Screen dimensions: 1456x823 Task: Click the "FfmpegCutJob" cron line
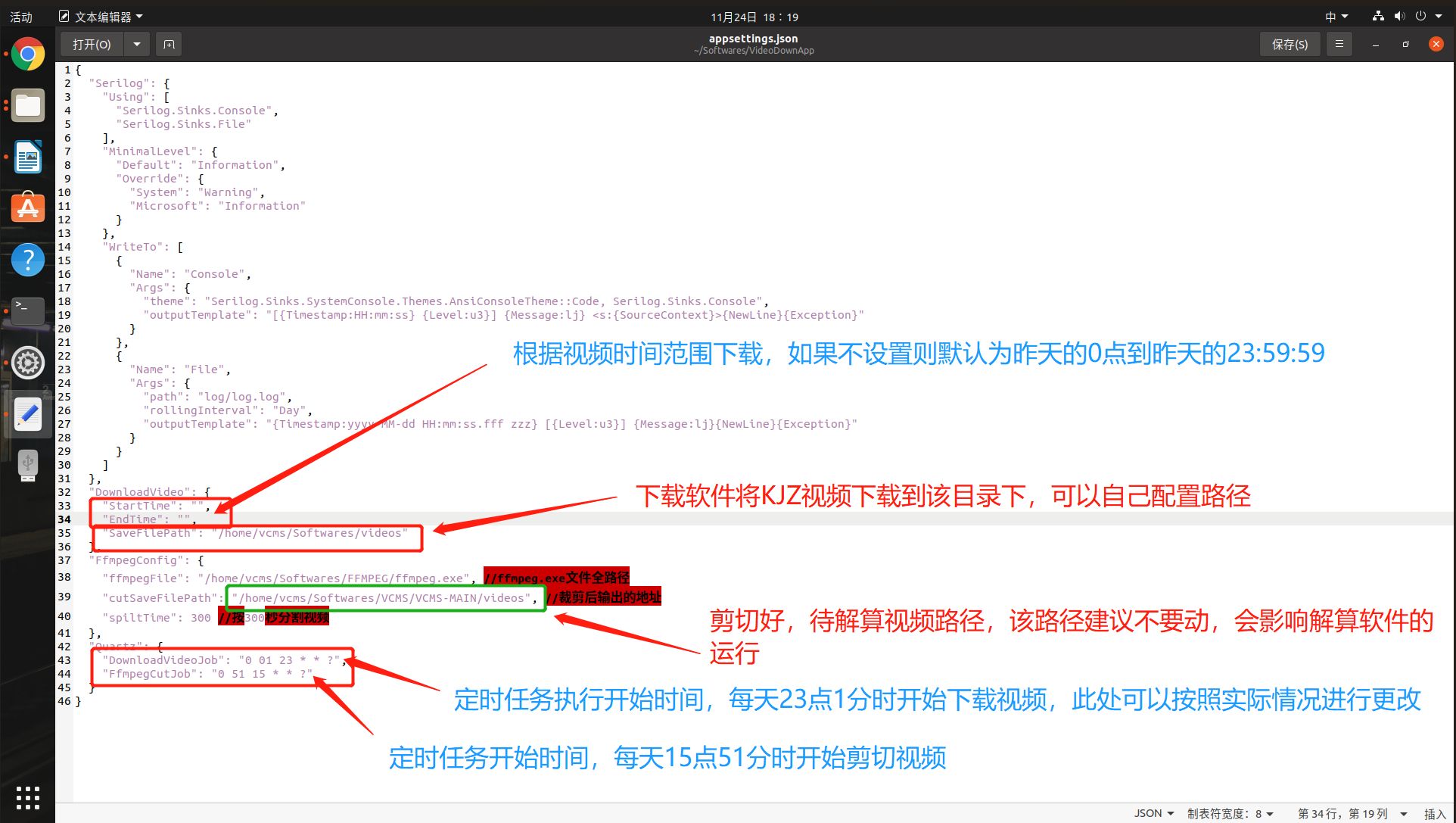click(x=207, y=674)
